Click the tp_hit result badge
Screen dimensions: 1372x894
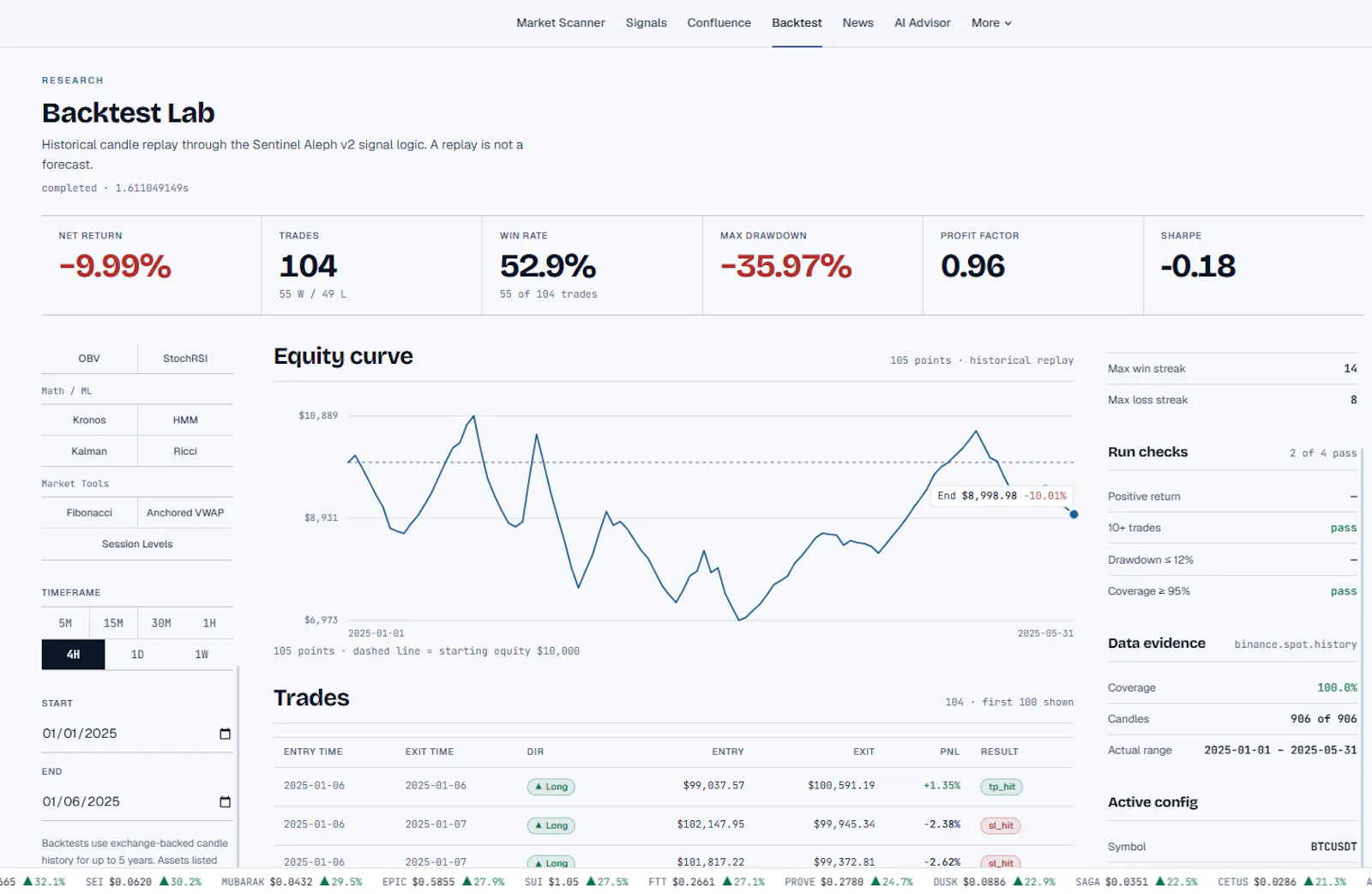1002,787
